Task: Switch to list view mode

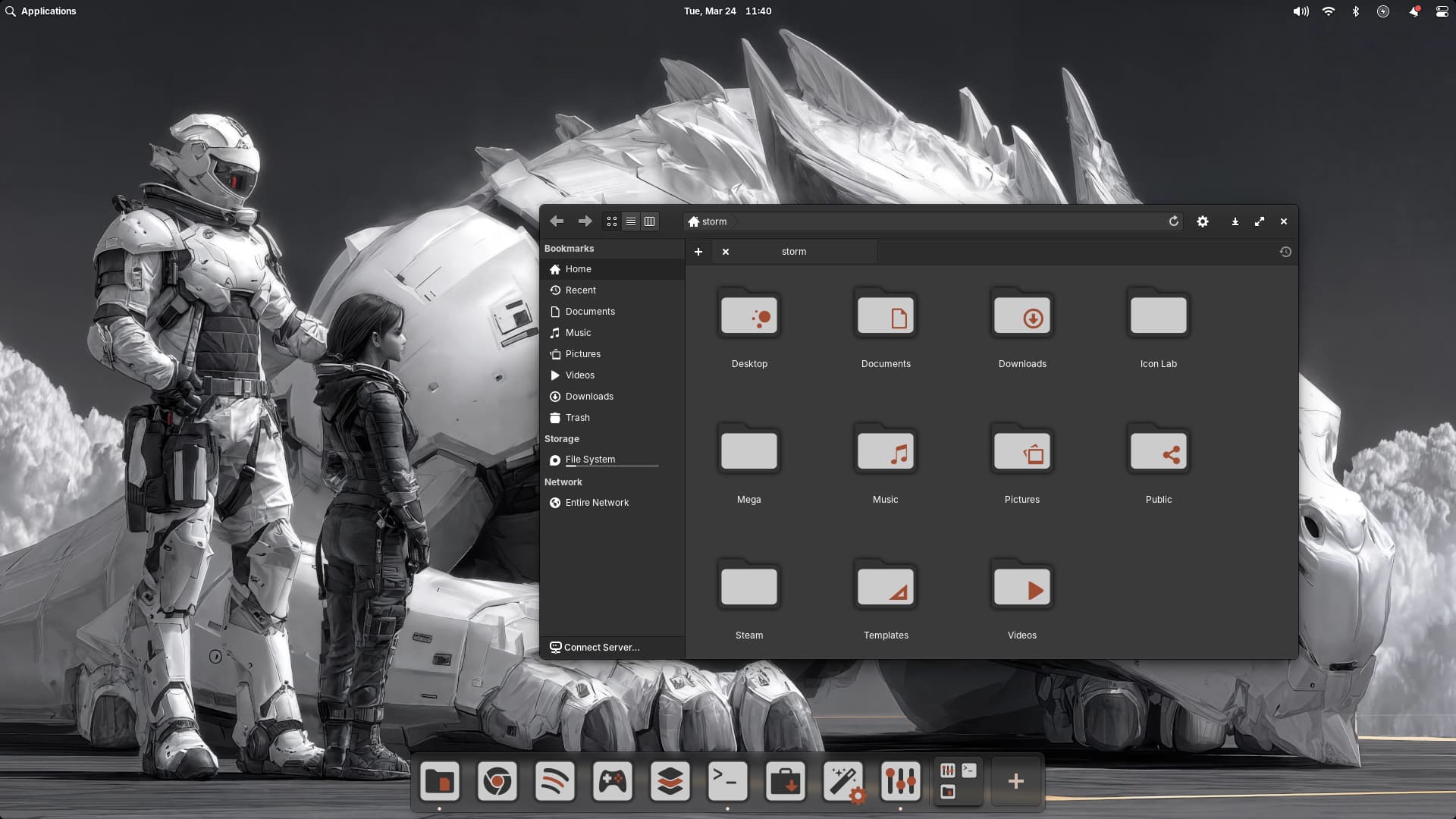Action: 630,221
